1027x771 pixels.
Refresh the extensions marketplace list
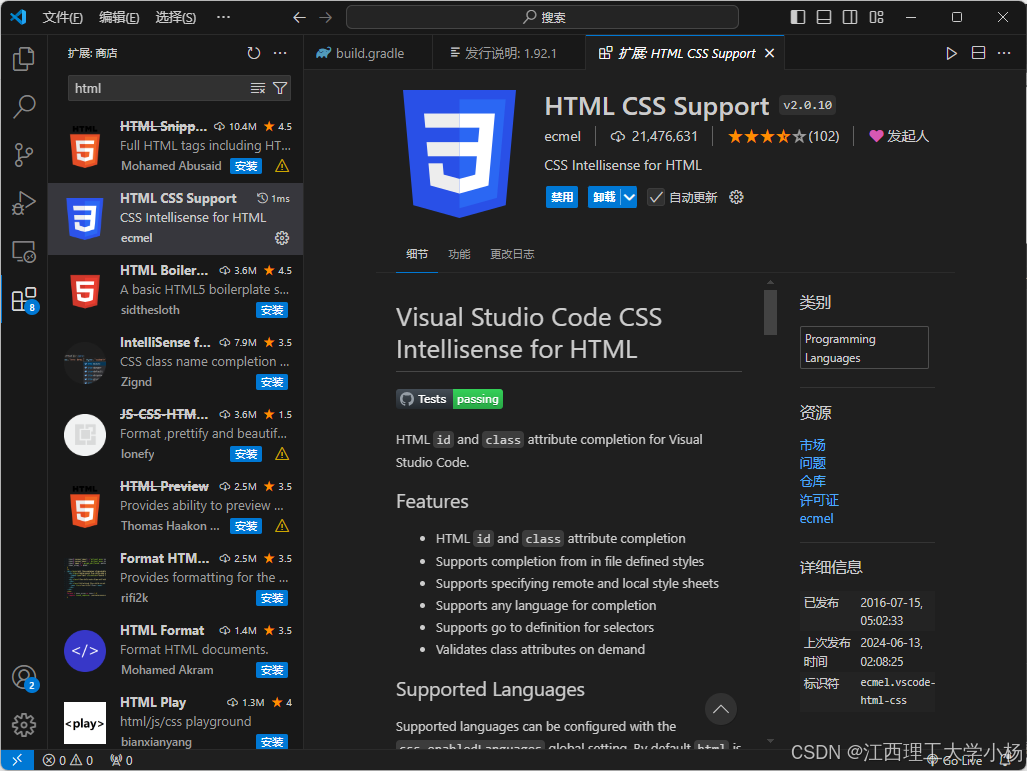[254, 53]
